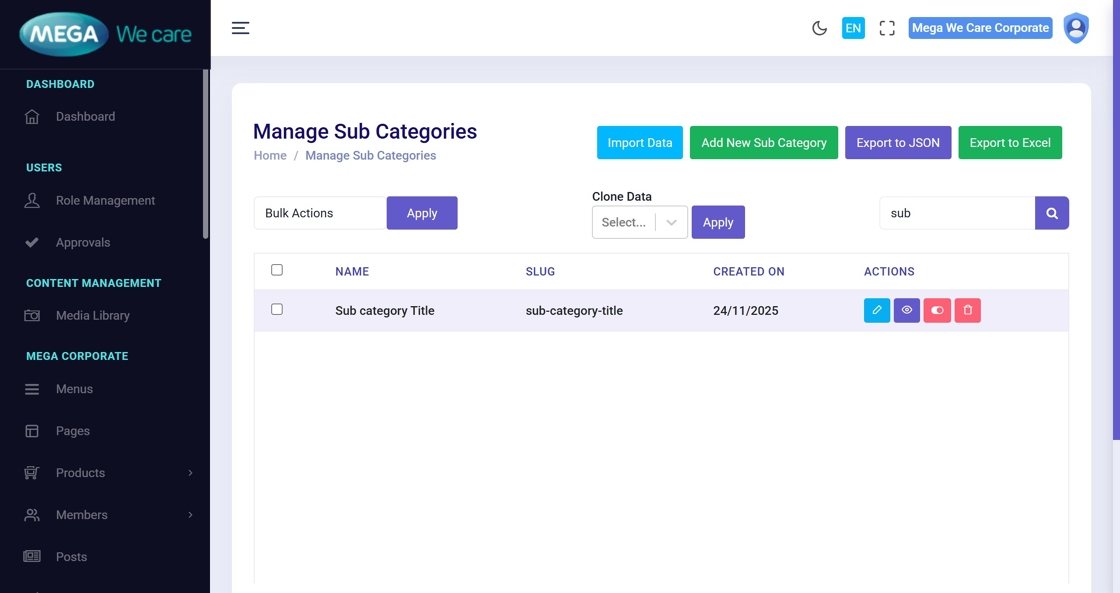Open the Clone Data Select dropdown
The image size is (1120, 593).
coord(639,222)
